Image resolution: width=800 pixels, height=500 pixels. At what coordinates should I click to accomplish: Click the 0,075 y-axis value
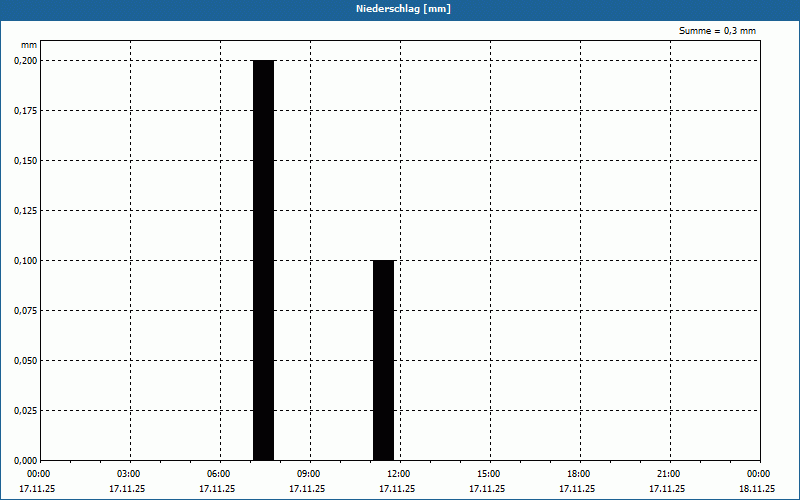click(26, 310)
